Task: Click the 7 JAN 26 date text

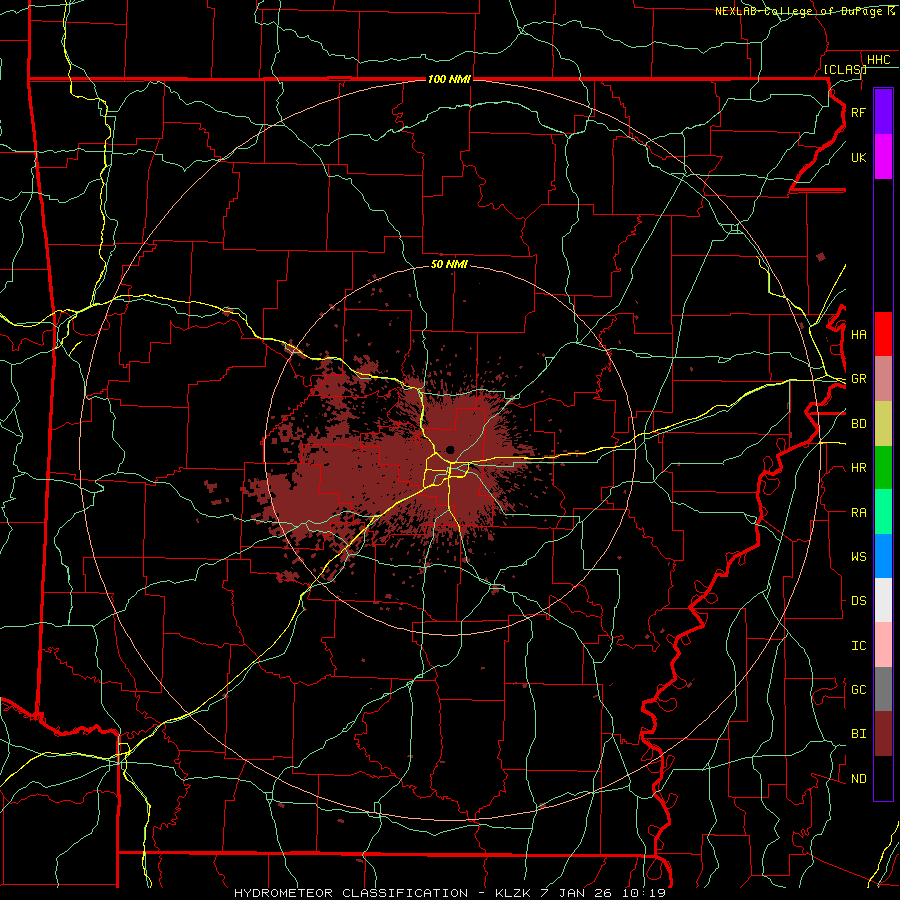Action: pyautogui.click(x=578, y=893)
